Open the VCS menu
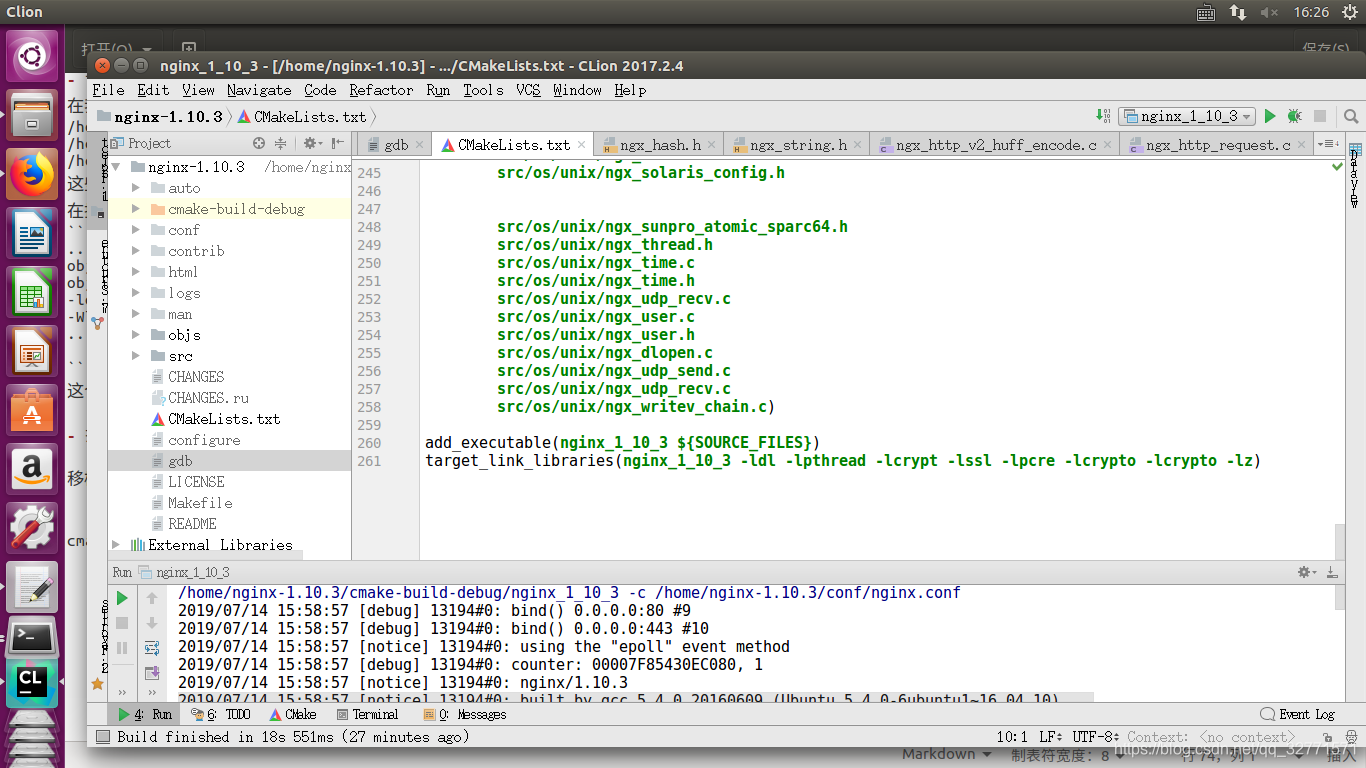This screenshot has width=1366, height=768. (528, 90)
